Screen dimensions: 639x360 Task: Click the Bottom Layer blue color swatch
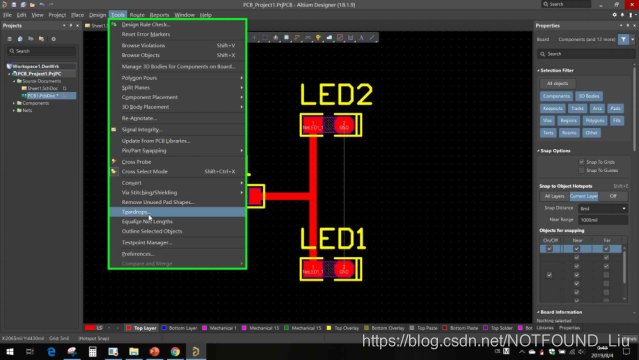coord(164,328)
